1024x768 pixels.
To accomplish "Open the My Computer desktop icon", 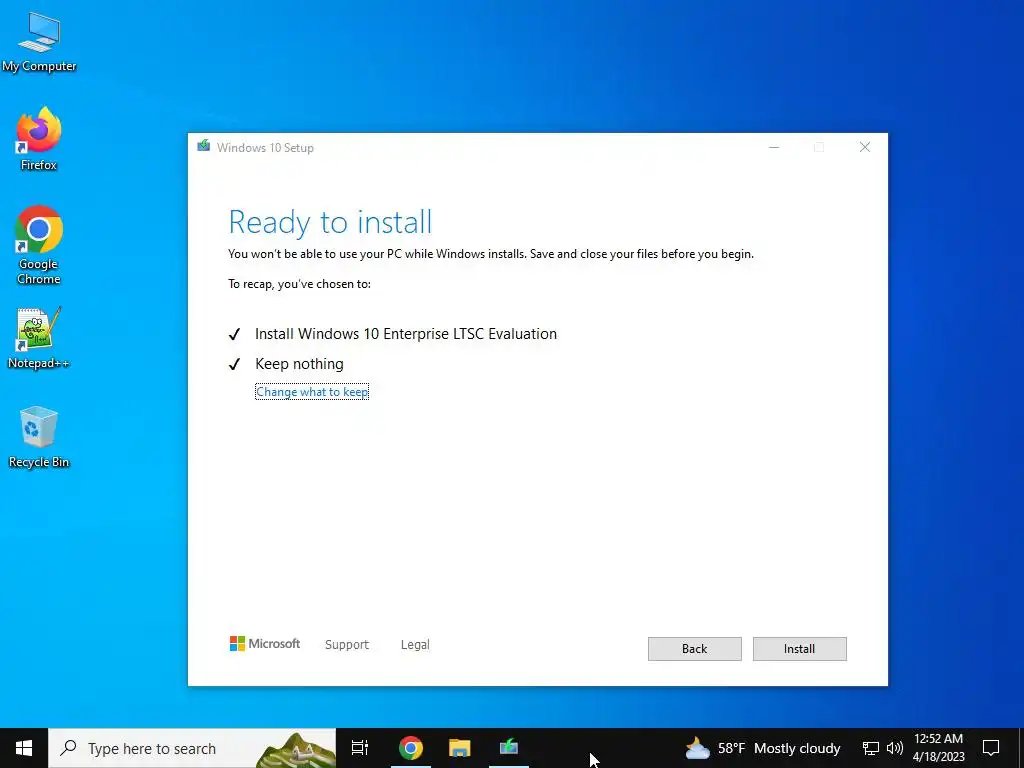I will [39, 42].
